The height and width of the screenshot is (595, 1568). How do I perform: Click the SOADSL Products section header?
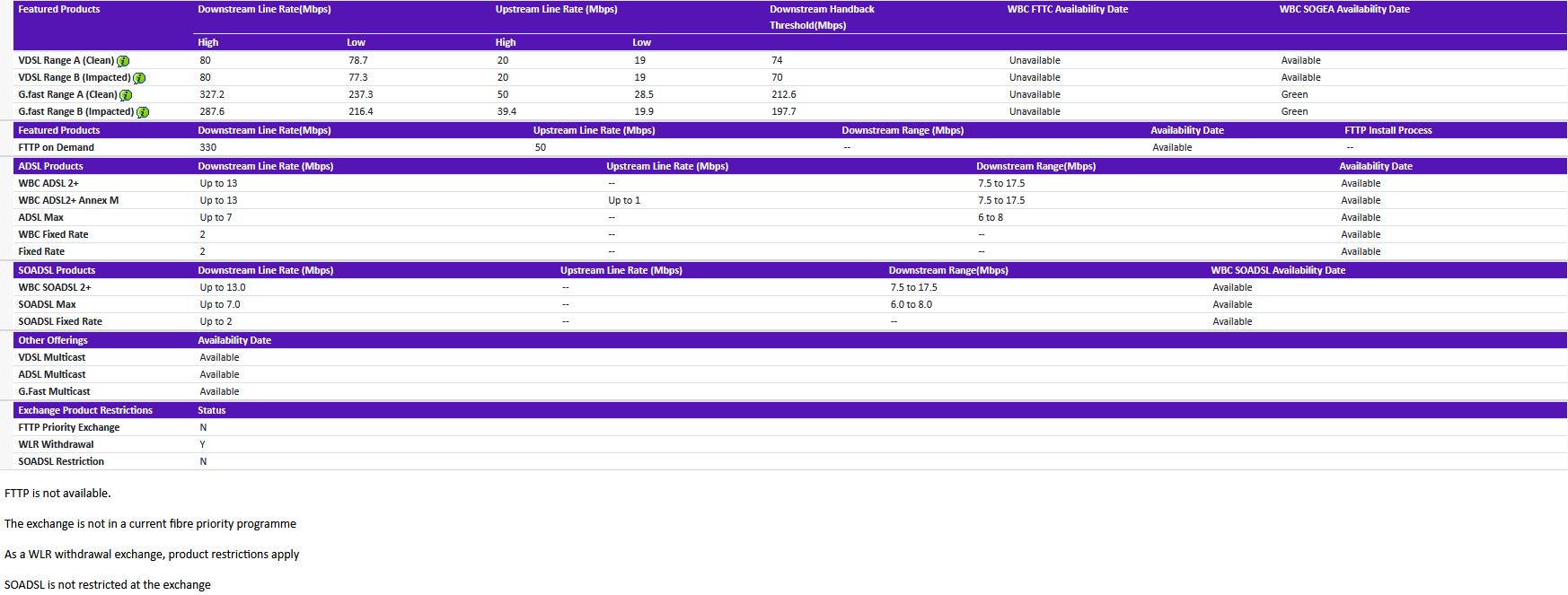click(57, 271)
